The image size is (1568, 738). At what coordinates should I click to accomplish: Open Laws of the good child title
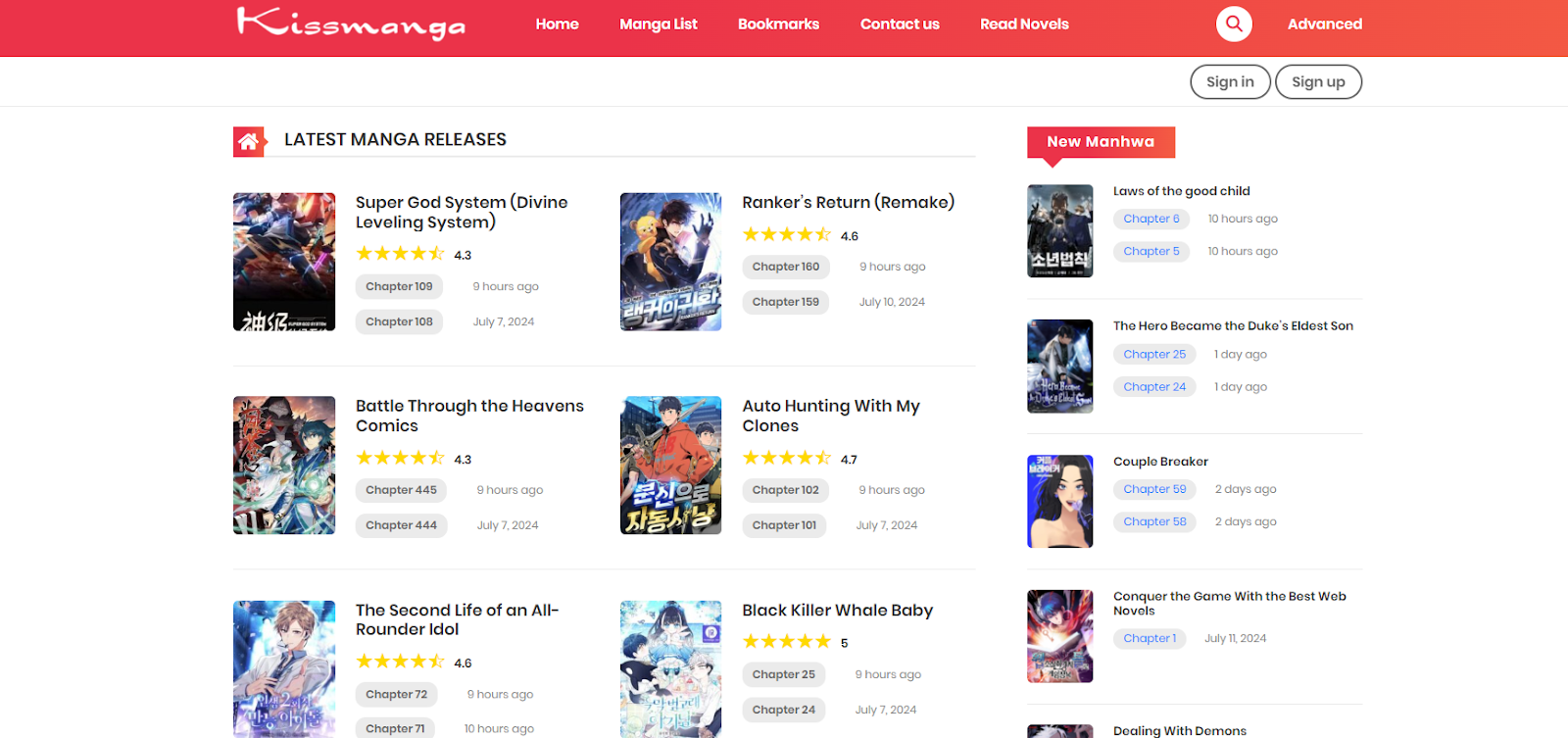pyautogui.click(x=1181, y=191)
